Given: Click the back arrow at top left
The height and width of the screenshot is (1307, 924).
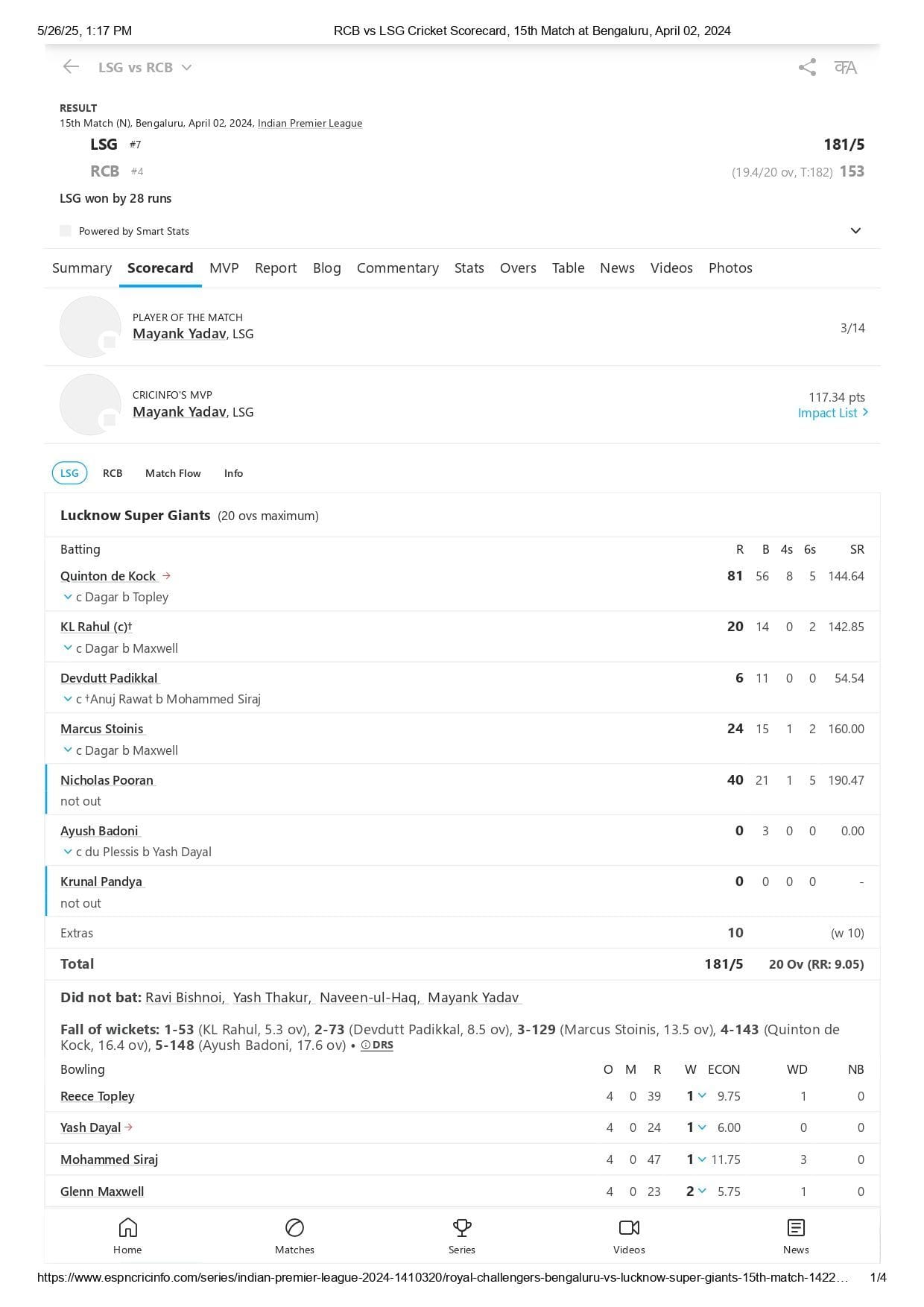Looking at the screenshot, I should pyautogui.click(x=70, y=67).
